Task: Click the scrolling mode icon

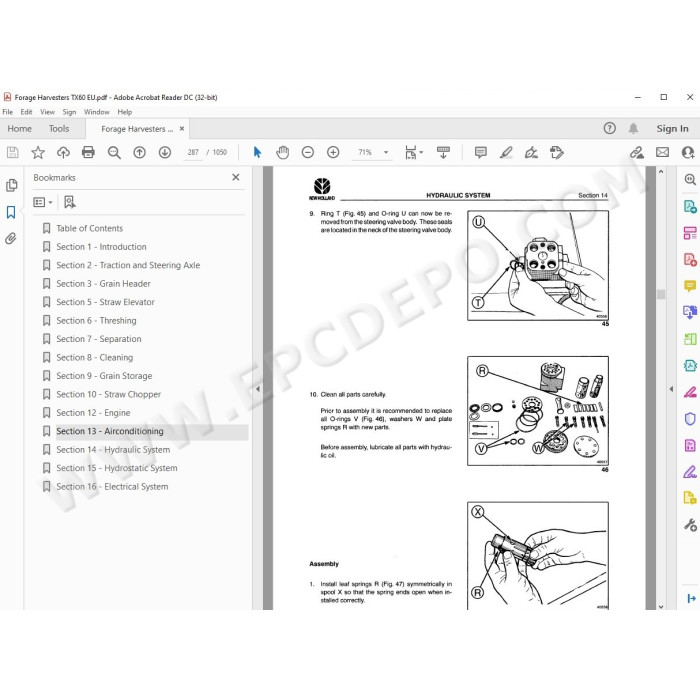Action: point(443,153)
